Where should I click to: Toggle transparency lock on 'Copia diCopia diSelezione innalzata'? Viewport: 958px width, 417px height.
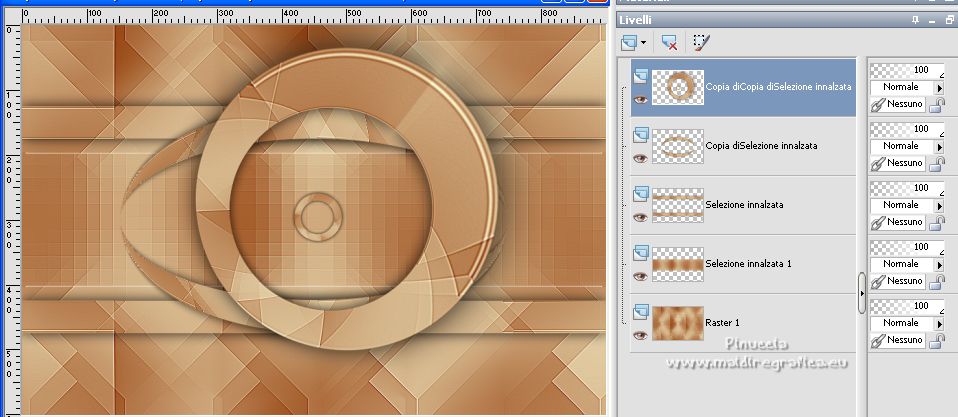click(x=937, y=106)
